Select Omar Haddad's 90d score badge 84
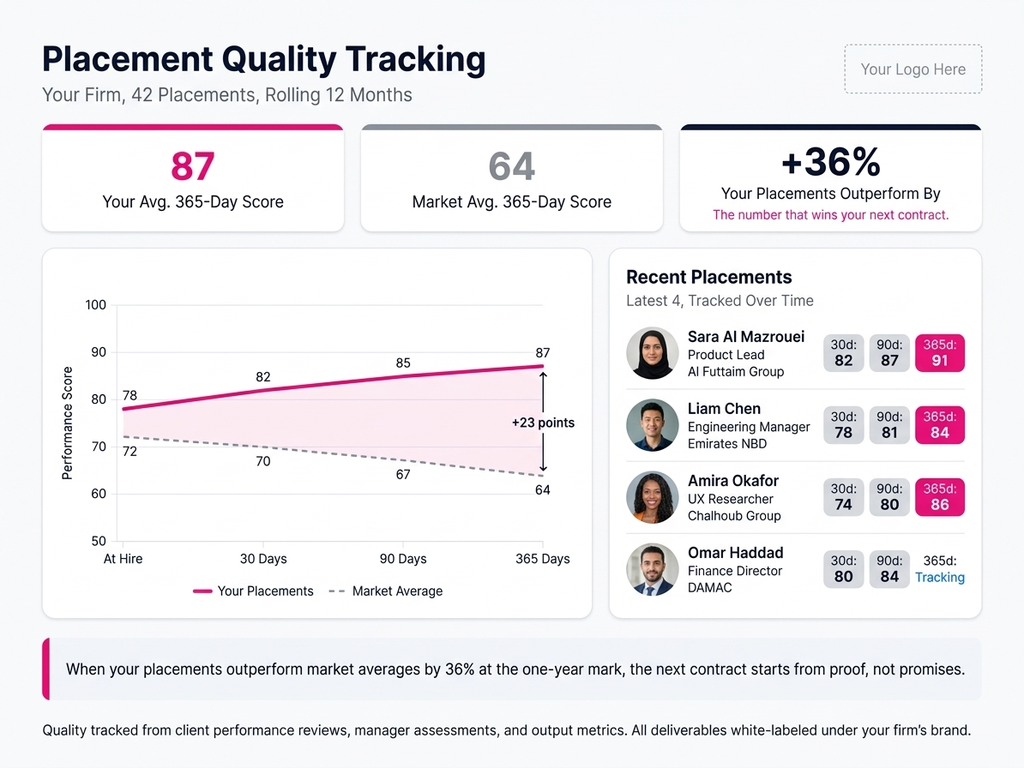The width and height of the screenshot is (1024, 768). pyautogui.click(x=889, y=569)
